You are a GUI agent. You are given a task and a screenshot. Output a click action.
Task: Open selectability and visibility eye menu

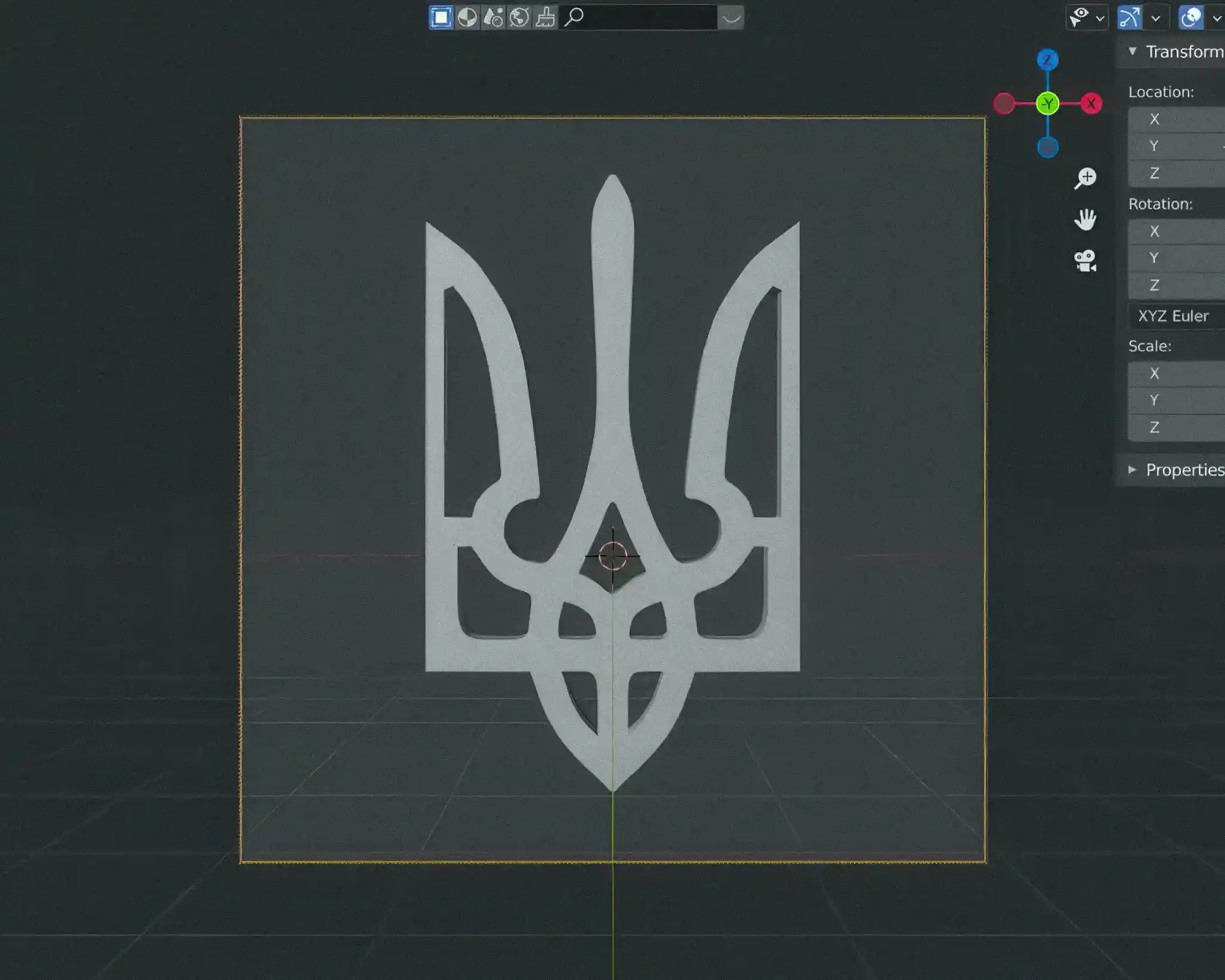(x=1087, y=17)
